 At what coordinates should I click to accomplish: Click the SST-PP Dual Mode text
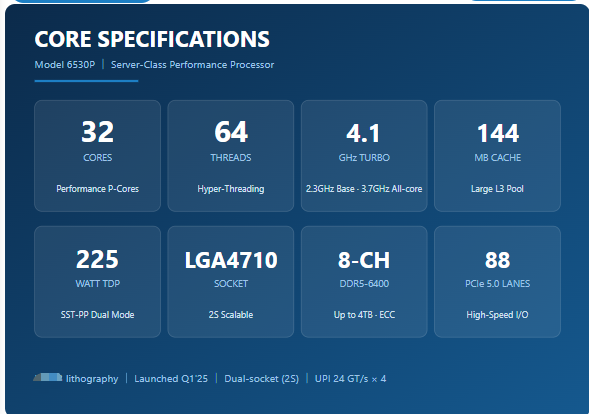pyautogui.click(x=97, y=314)
